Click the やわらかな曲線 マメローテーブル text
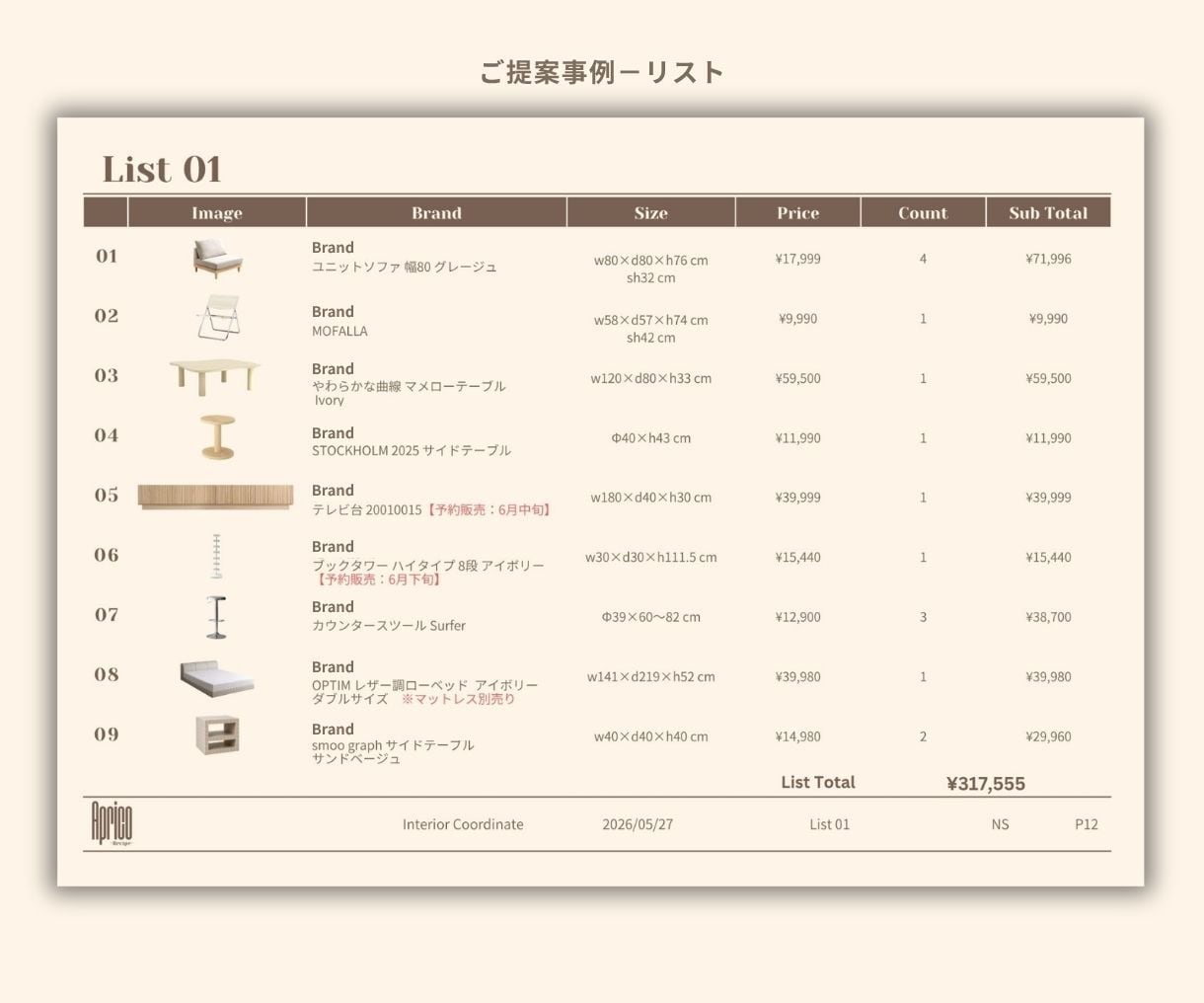This screenshot has height=1003, width=1204. click(x=409, y=386)
